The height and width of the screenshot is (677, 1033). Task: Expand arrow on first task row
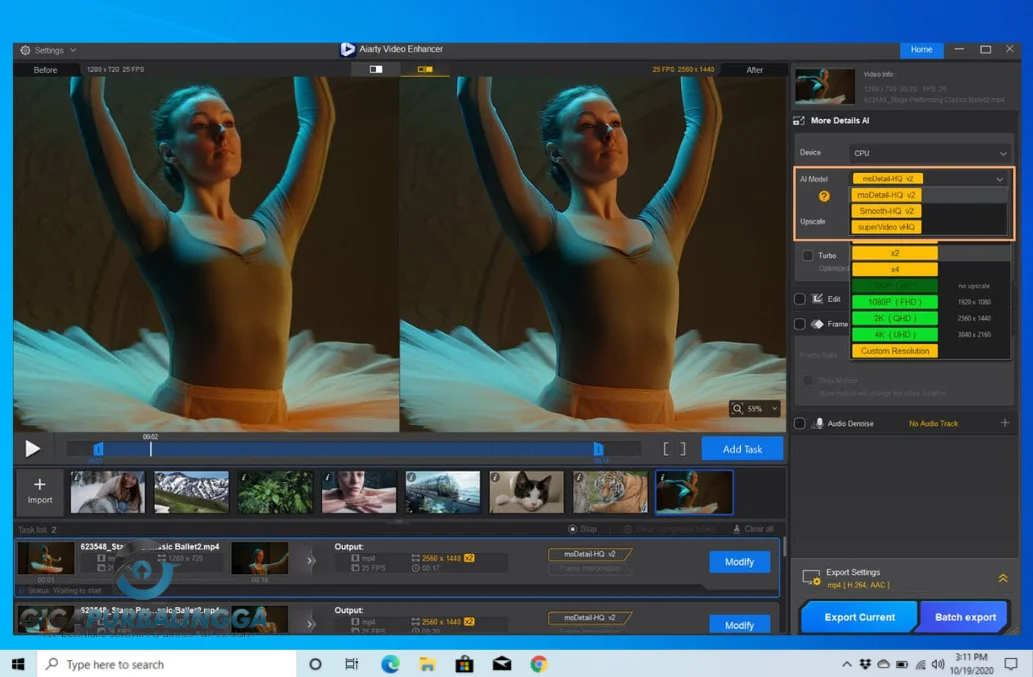(310, 561)
